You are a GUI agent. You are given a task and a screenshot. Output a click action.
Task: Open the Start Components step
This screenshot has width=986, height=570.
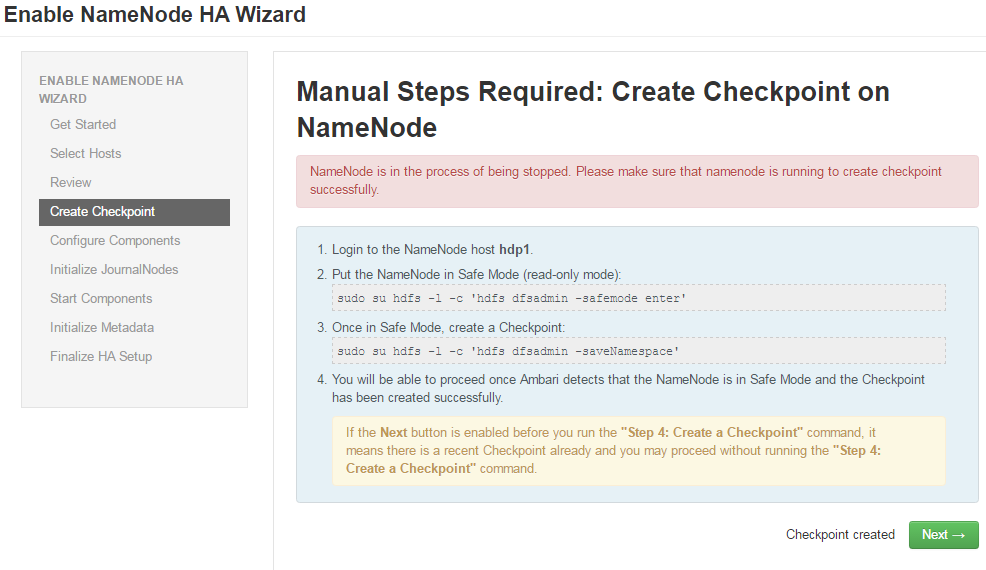click(x=101, y=298)
